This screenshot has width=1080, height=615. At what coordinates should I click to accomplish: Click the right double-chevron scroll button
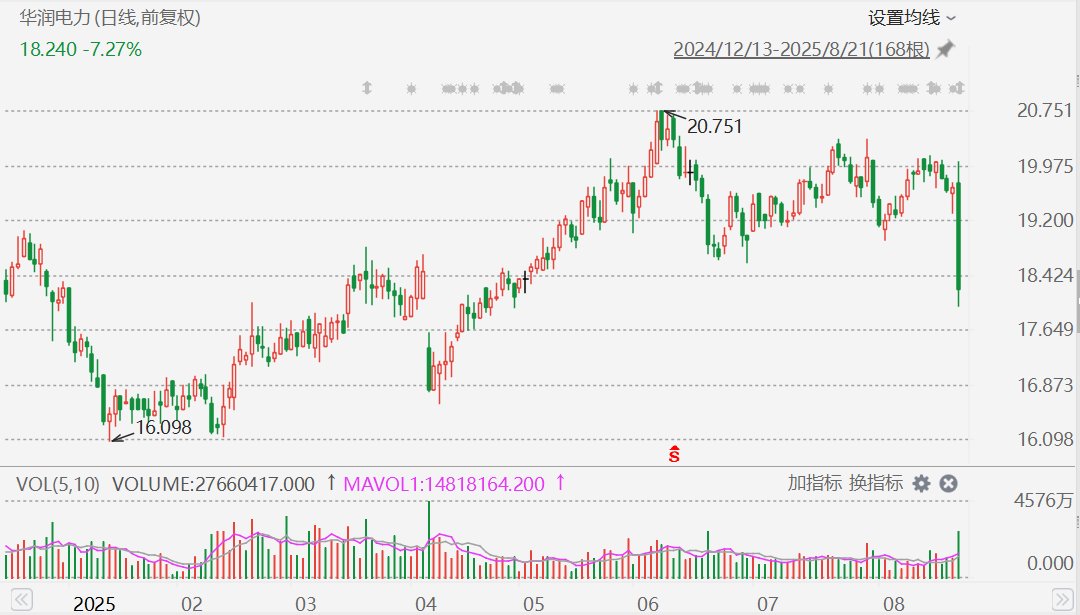(x=1059, y=601)
